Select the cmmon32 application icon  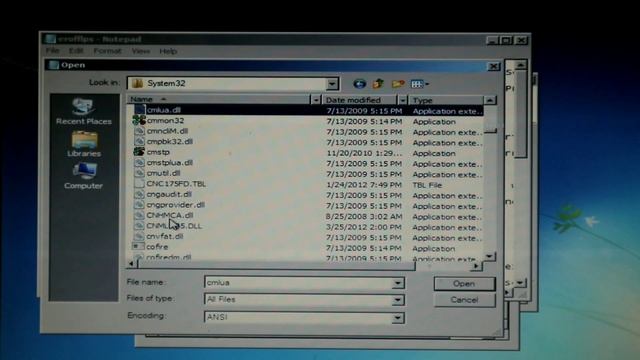(139, 120)
